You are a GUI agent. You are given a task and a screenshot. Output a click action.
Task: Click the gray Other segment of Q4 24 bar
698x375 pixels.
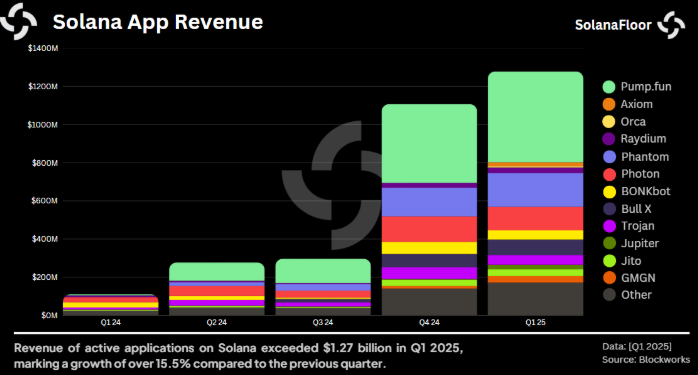pyautogui.click(x=429, y=302)
